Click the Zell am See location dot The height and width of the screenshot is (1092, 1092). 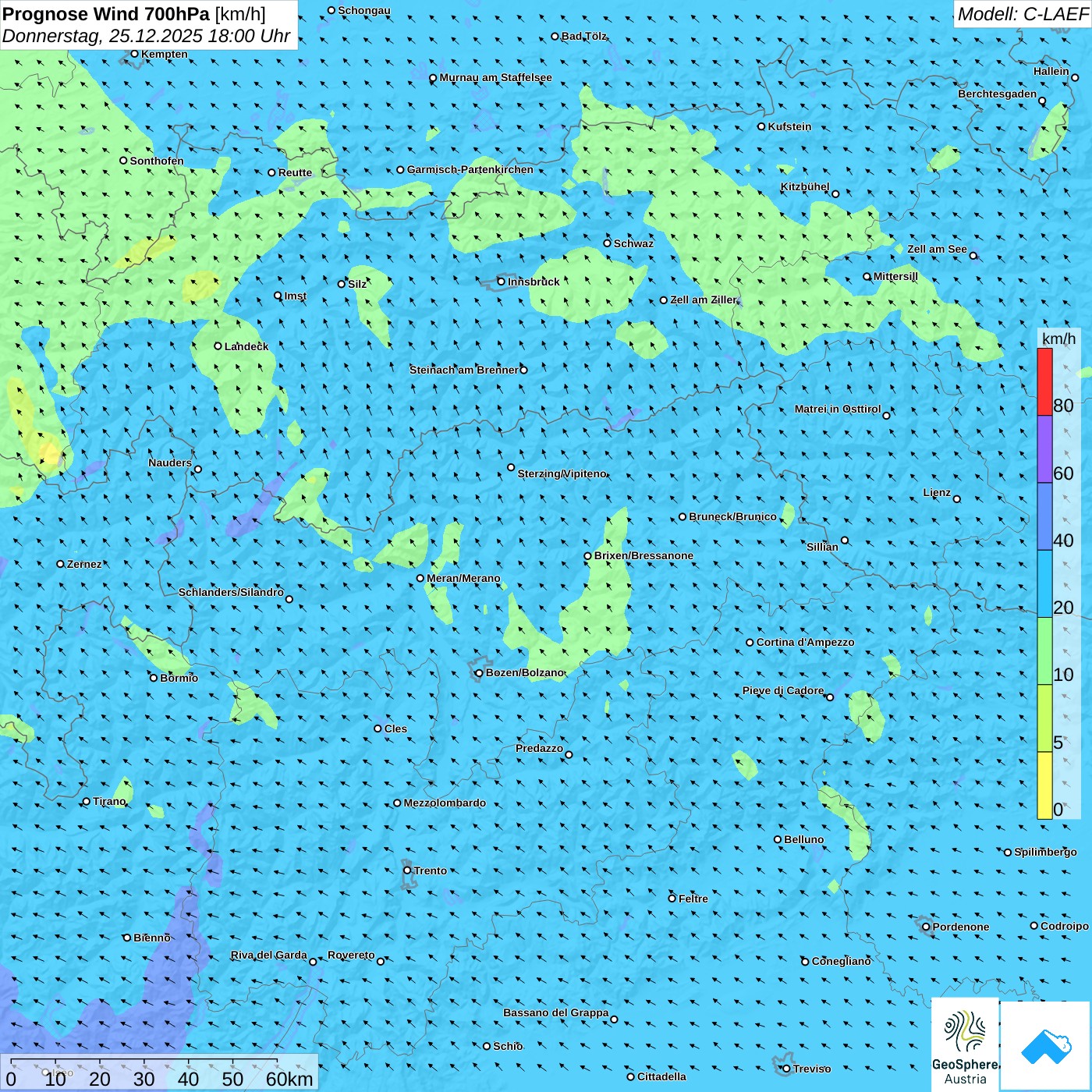tap(973, 256)
